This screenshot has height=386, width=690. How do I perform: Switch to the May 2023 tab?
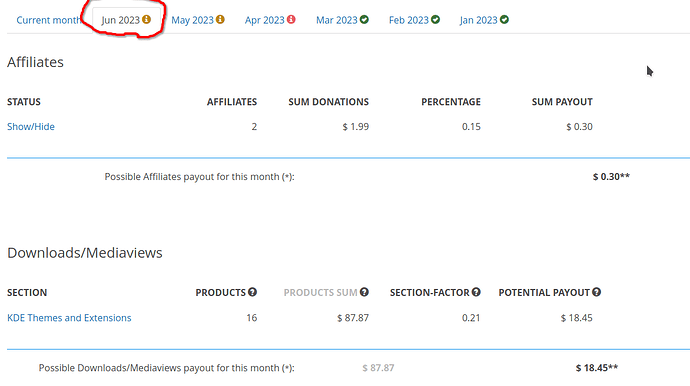(198, 20)
